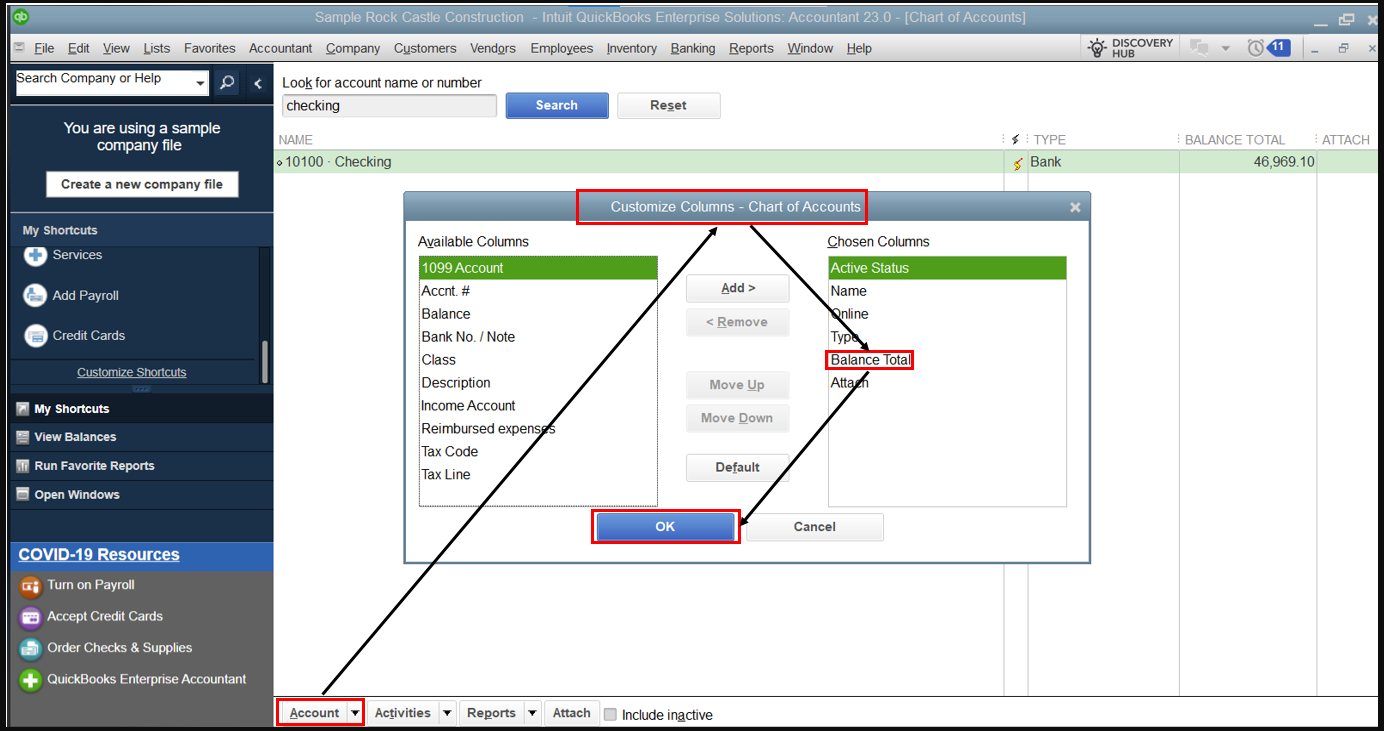Expand the Reports button dropdown arrow
Viewport: 1384px width, 731px height.
[532, 713]
